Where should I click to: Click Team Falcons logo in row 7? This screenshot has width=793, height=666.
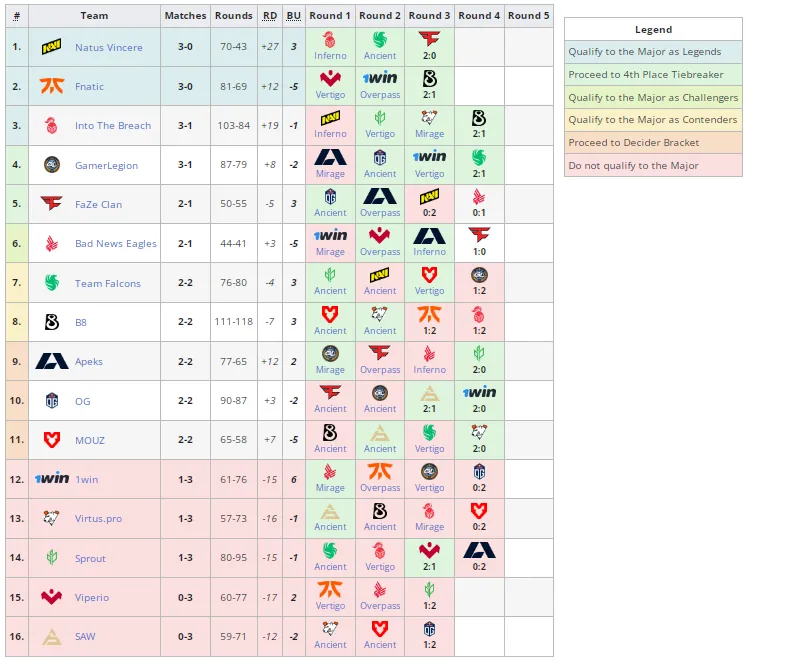point(52,283)
